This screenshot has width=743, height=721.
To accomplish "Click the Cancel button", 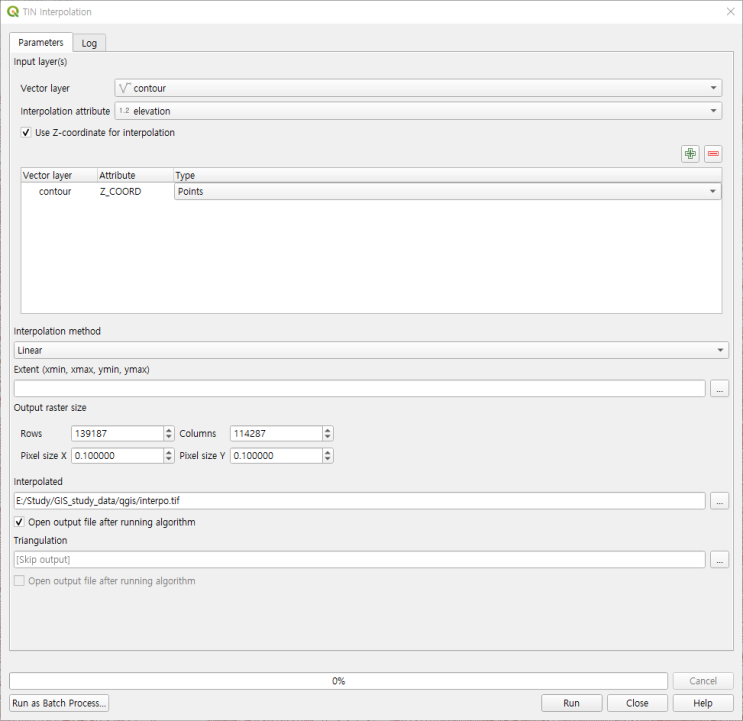I will click(703, 681).
